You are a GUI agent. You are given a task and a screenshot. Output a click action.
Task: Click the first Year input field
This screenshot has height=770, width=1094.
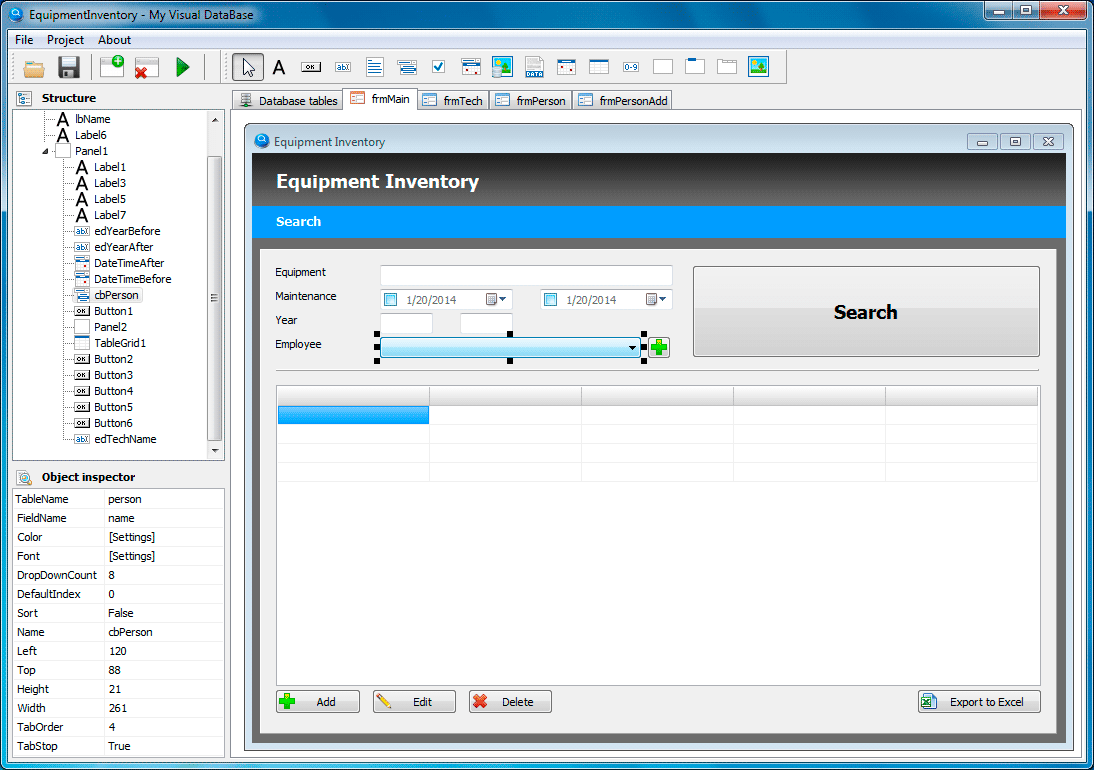(x=406, y=323)
